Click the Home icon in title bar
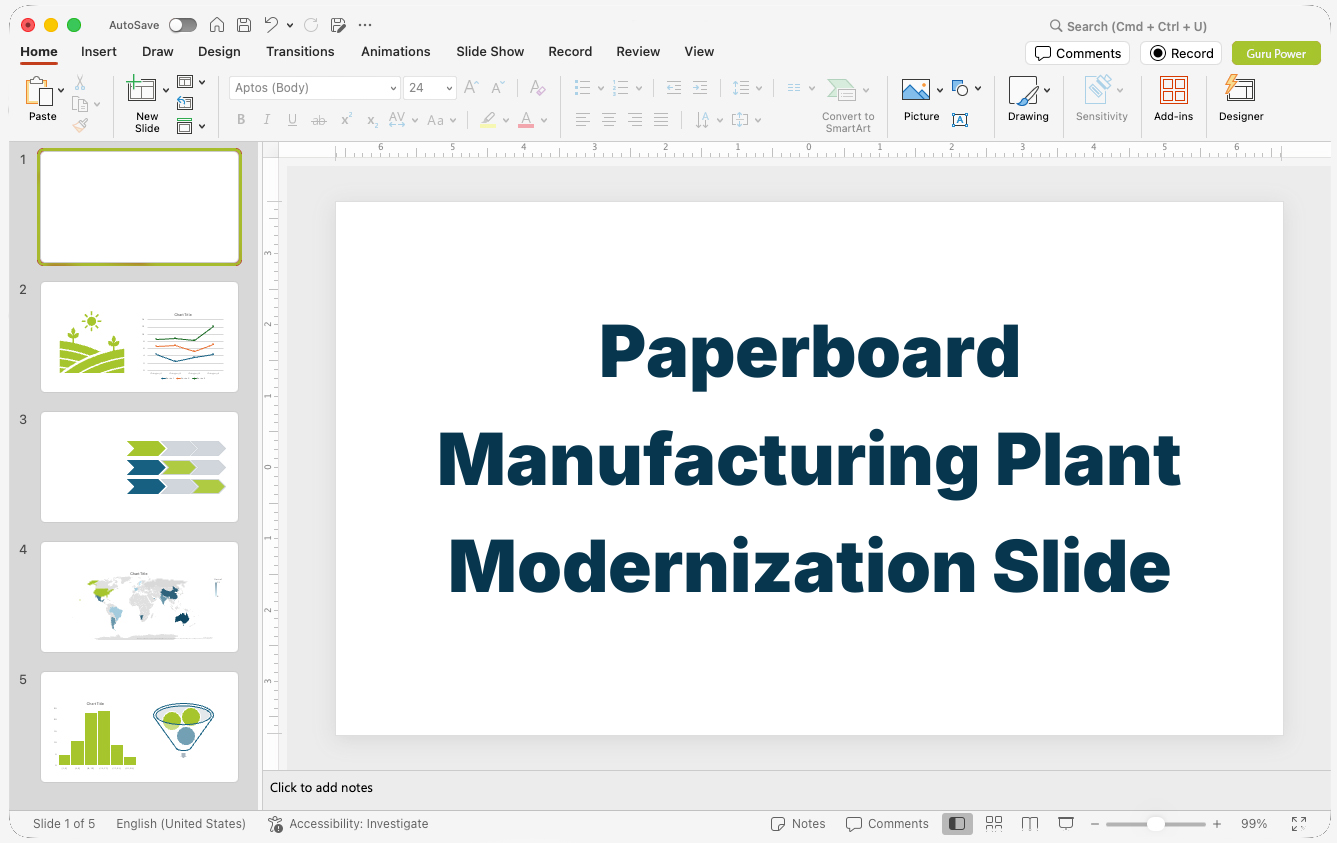Image resolution: width=1337 pixels, height=843 pixels. (x=216, y=25)
